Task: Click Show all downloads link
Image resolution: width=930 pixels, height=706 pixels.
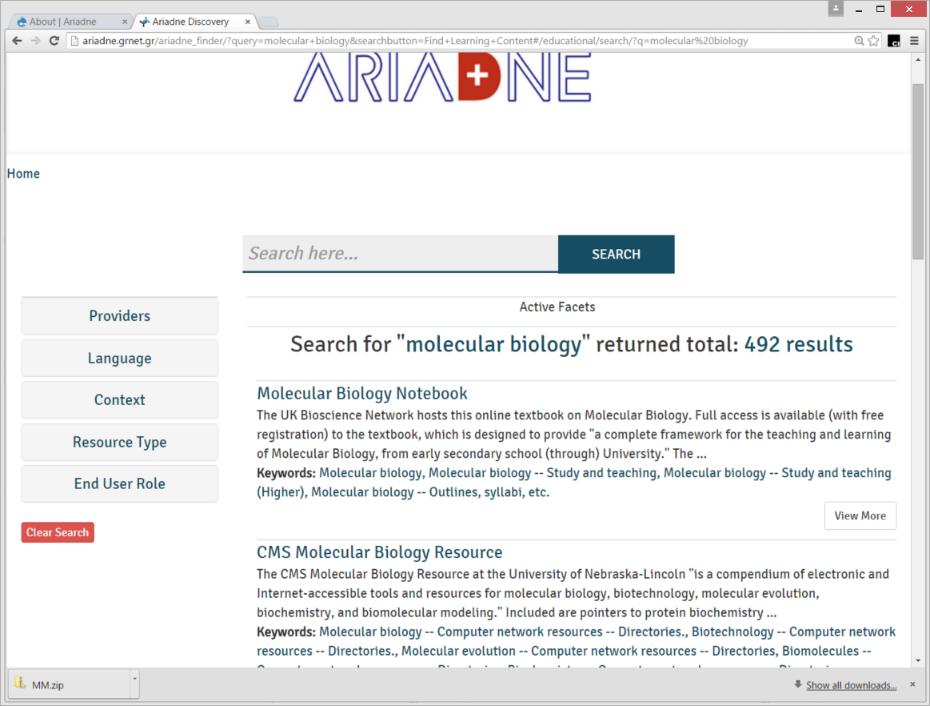Action: [851, 685]
